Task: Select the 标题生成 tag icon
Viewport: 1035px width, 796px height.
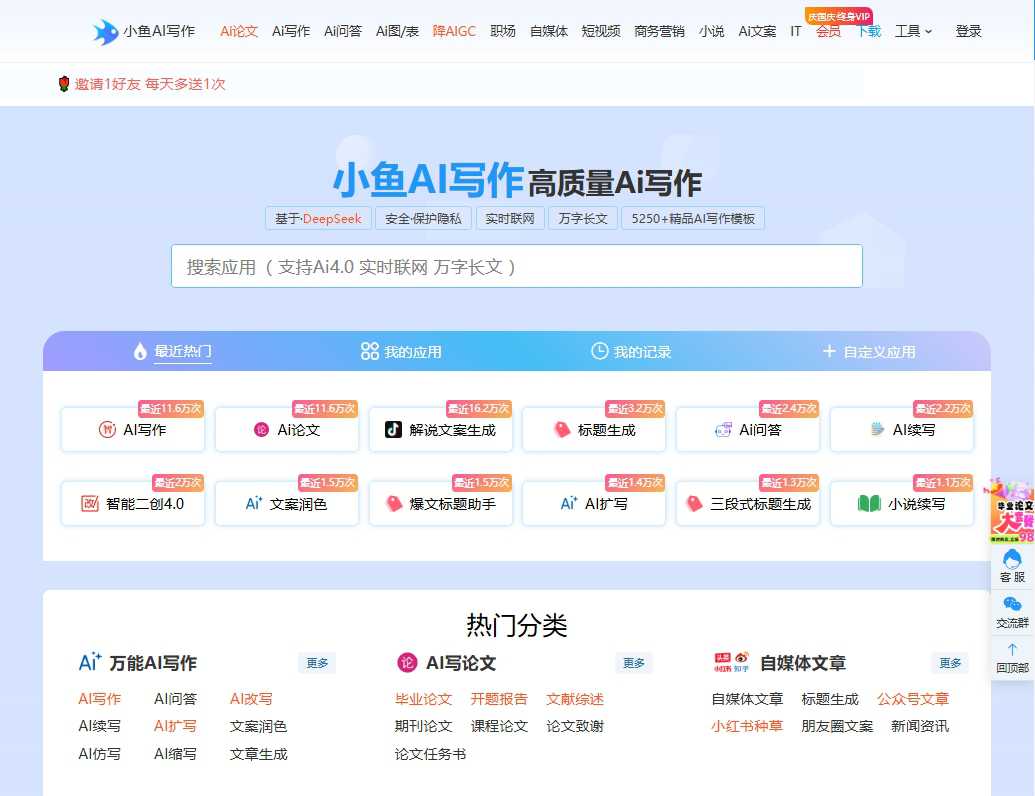Action: tap(558, 428)
